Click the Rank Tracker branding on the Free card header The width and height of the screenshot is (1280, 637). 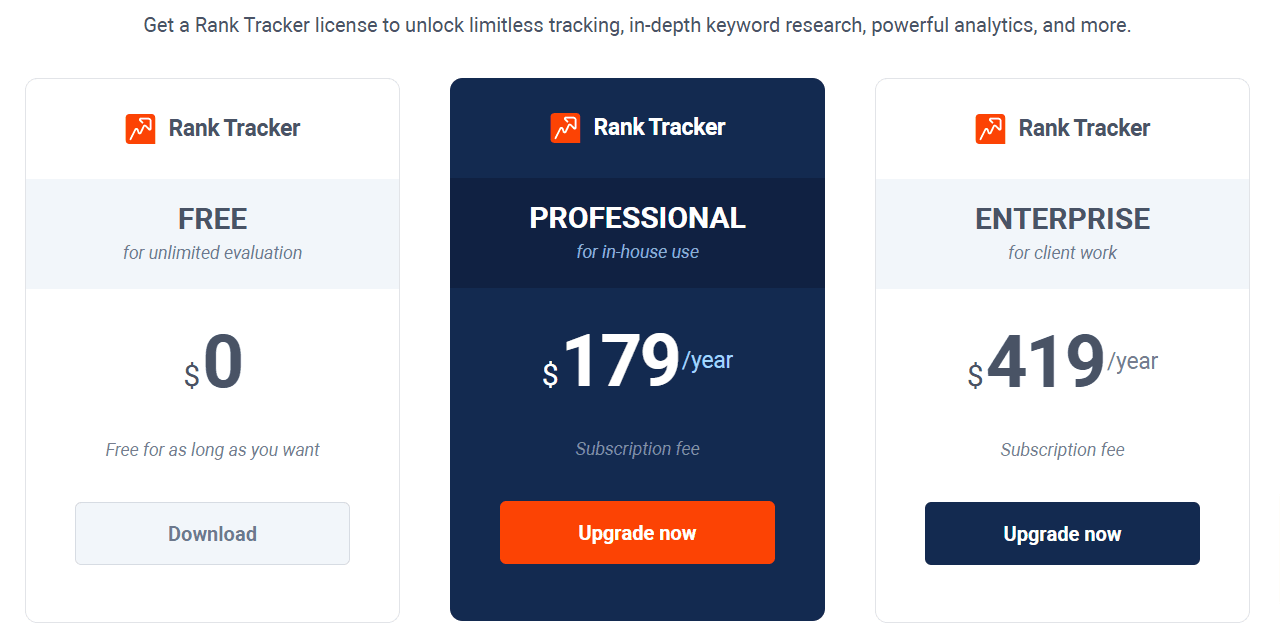(212, 128)
